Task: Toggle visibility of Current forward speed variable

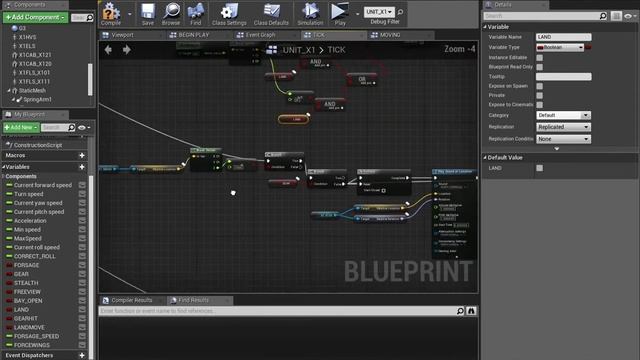Action: pyautogui.click(x=82, y=185)
